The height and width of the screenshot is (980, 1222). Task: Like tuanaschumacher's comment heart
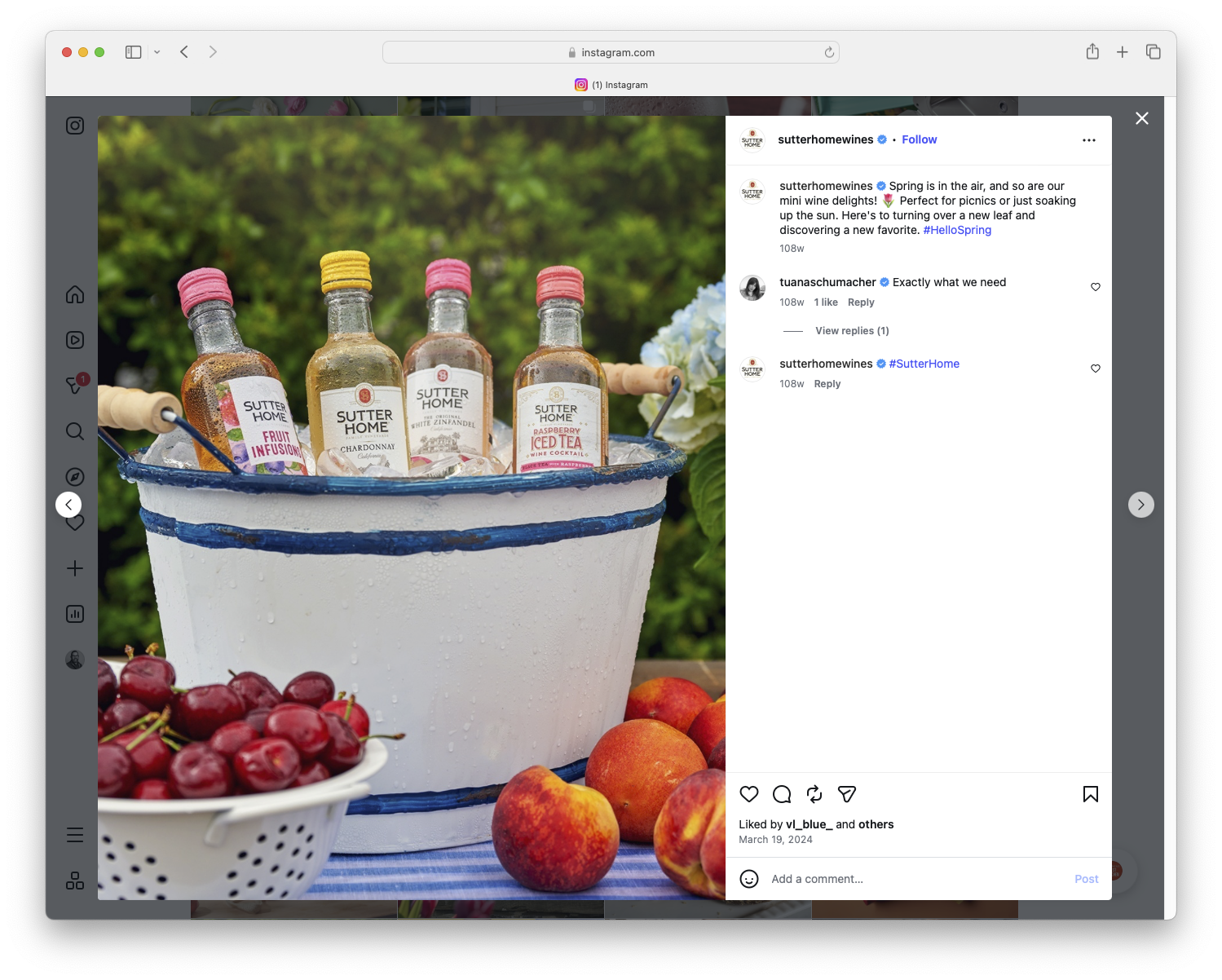[x=1095, y=287]
